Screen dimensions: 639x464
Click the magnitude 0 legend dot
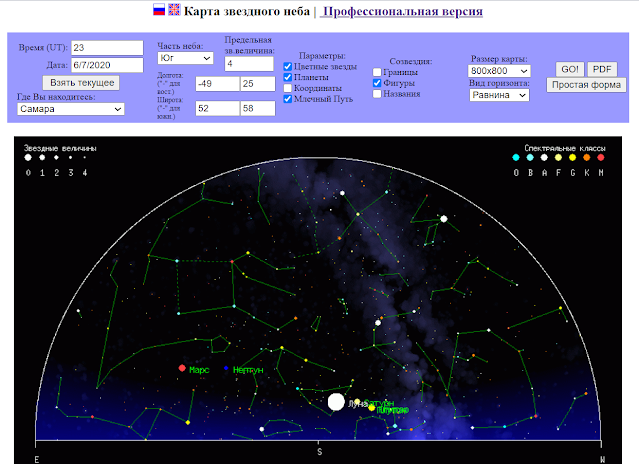[x=28, y=157]
